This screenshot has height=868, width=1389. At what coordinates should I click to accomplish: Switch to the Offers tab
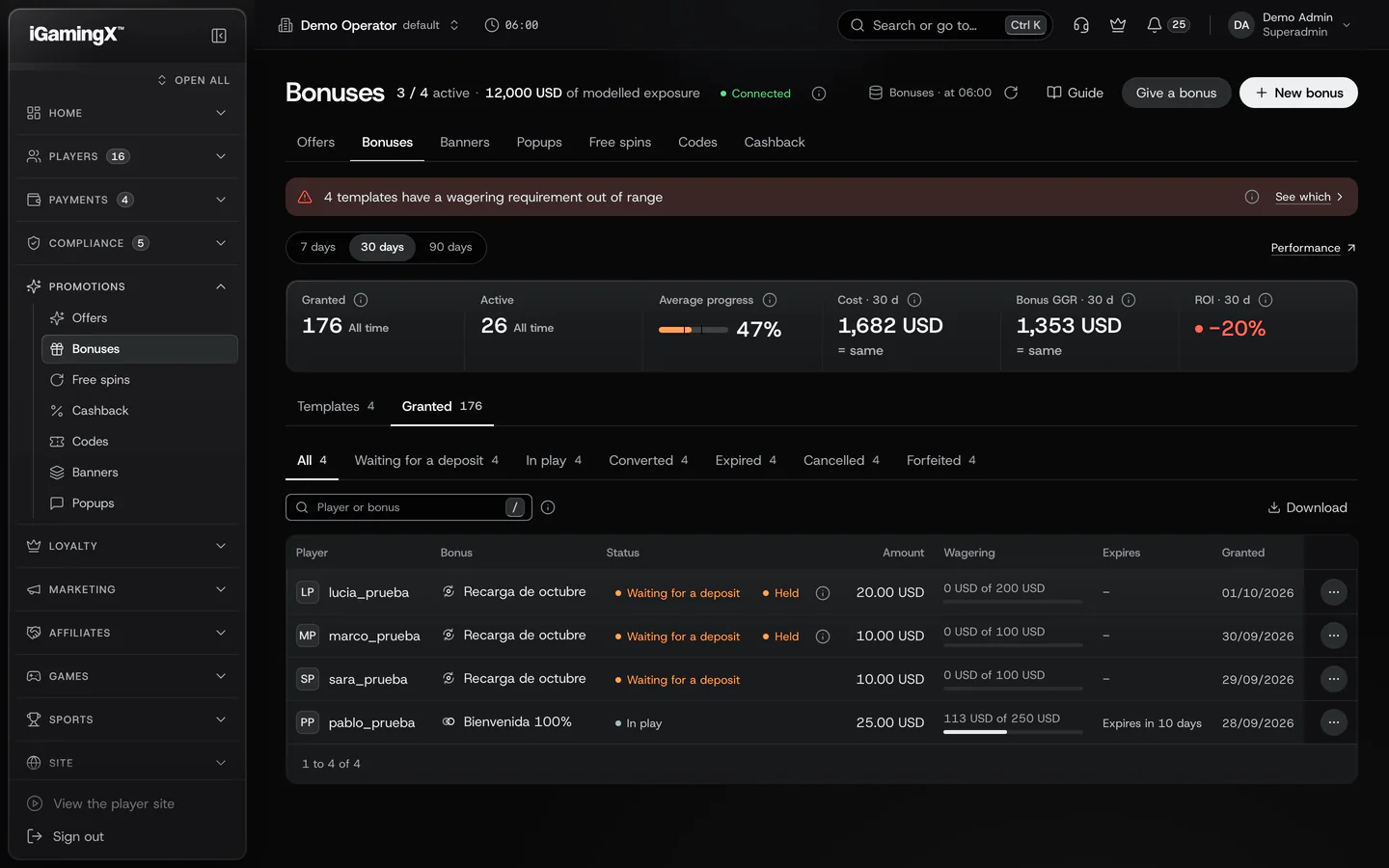(x=315, y=143)
